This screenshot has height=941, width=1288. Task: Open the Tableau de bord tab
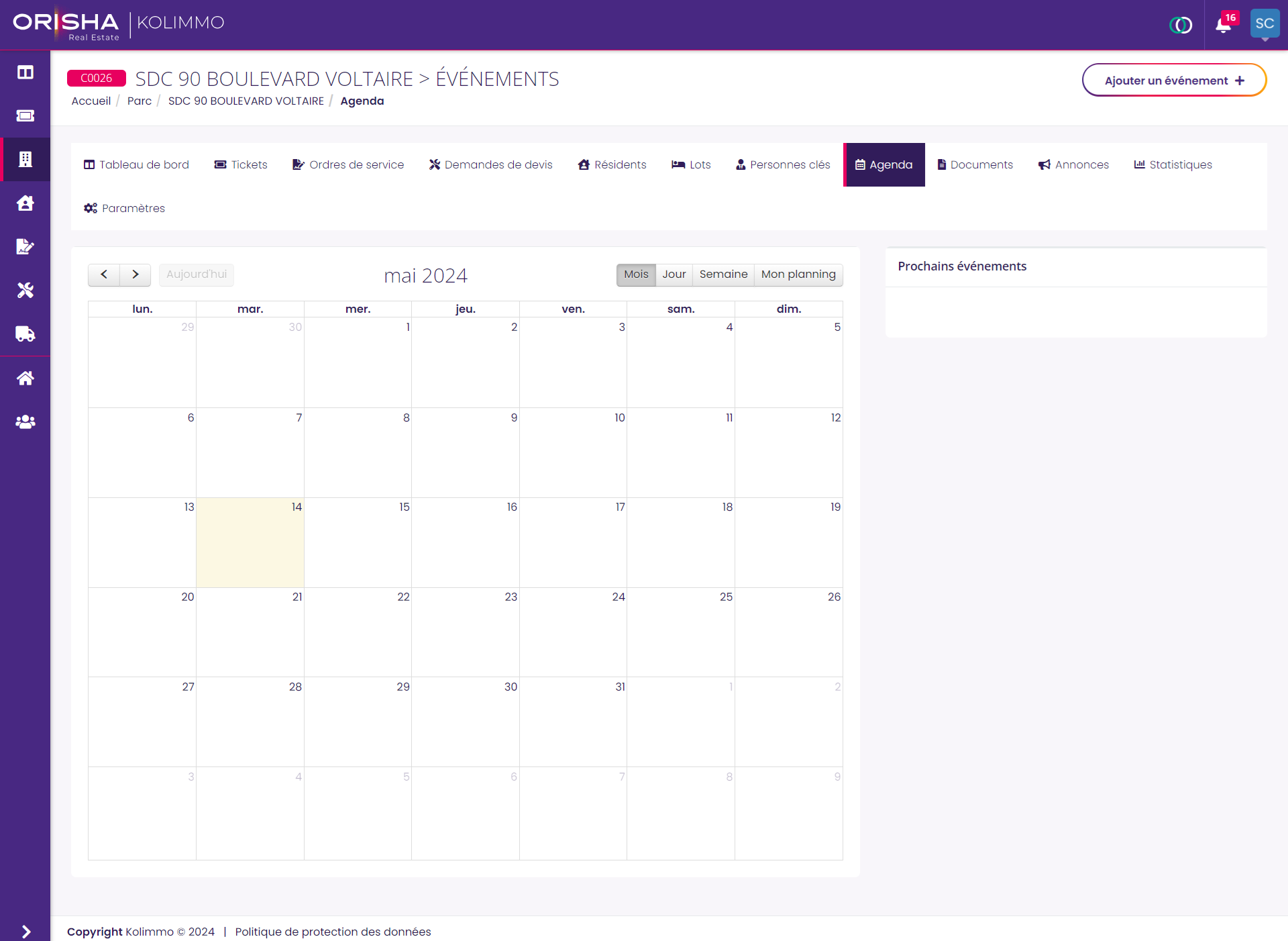click(136, 164)
